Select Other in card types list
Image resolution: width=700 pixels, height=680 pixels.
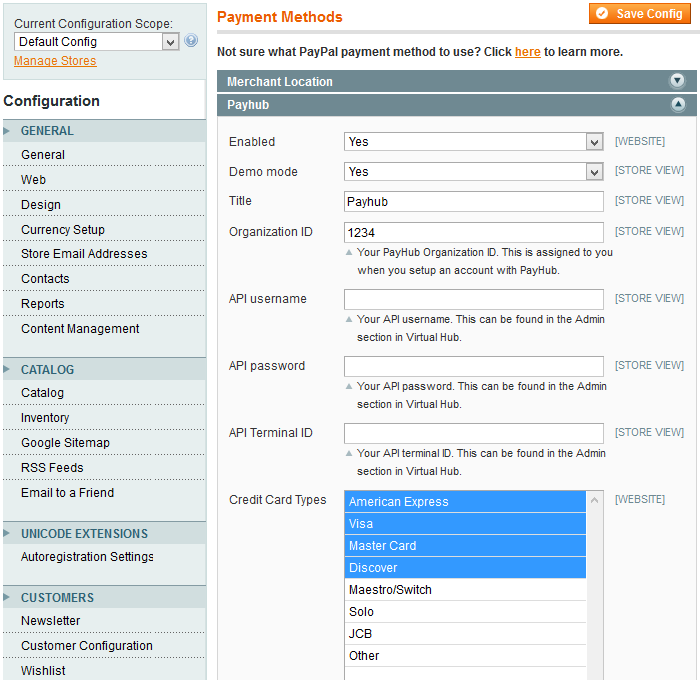tap(465, 655)
